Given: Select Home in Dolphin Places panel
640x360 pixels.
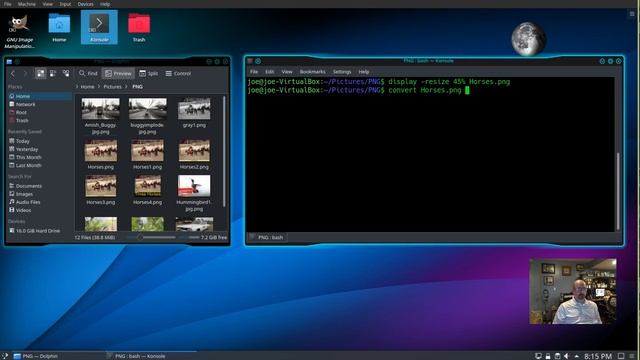Looking at the screenshot, I should click(x=40, y=96).
